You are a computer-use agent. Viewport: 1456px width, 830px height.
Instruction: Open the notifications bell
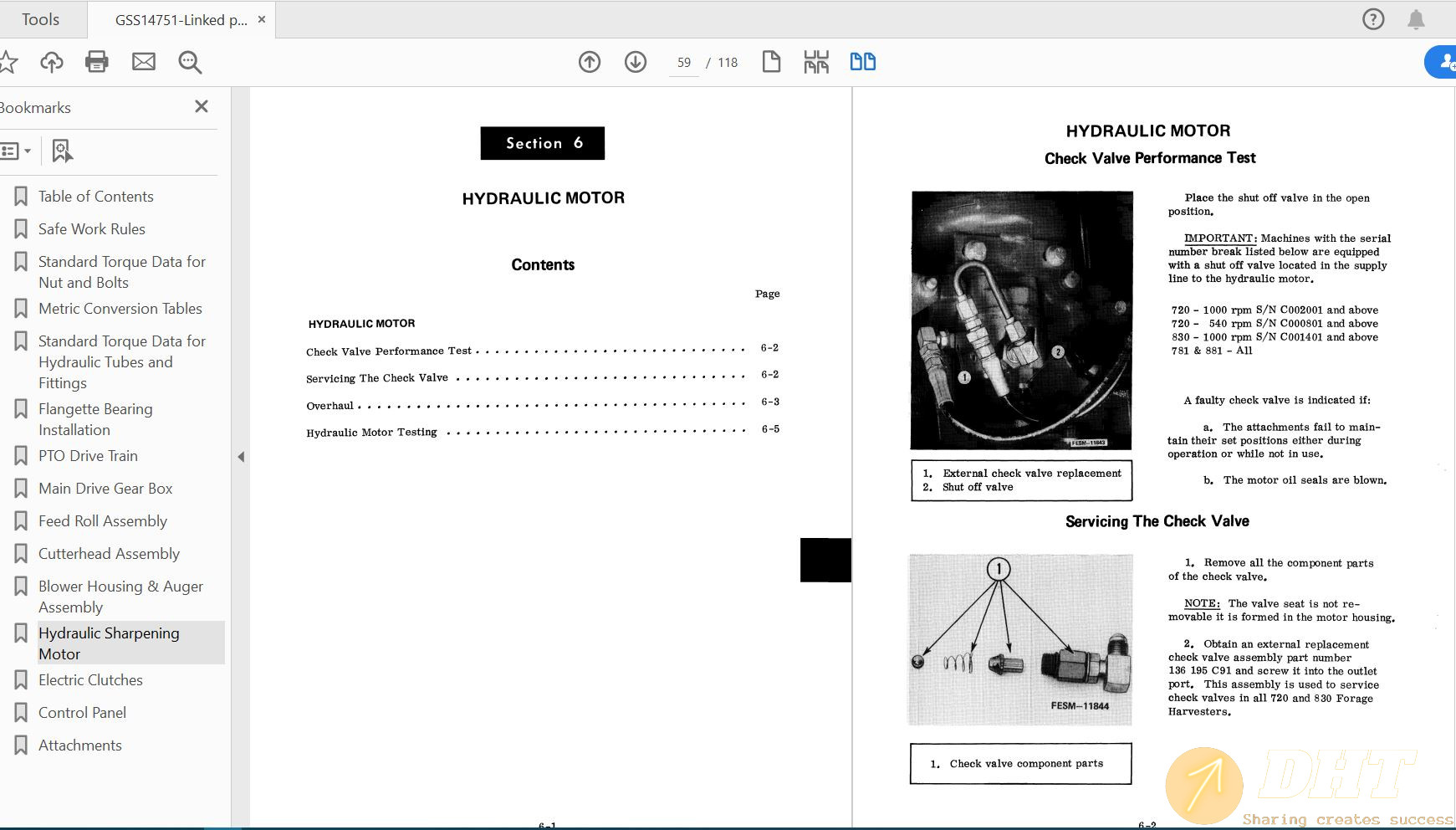point(1416,19)
